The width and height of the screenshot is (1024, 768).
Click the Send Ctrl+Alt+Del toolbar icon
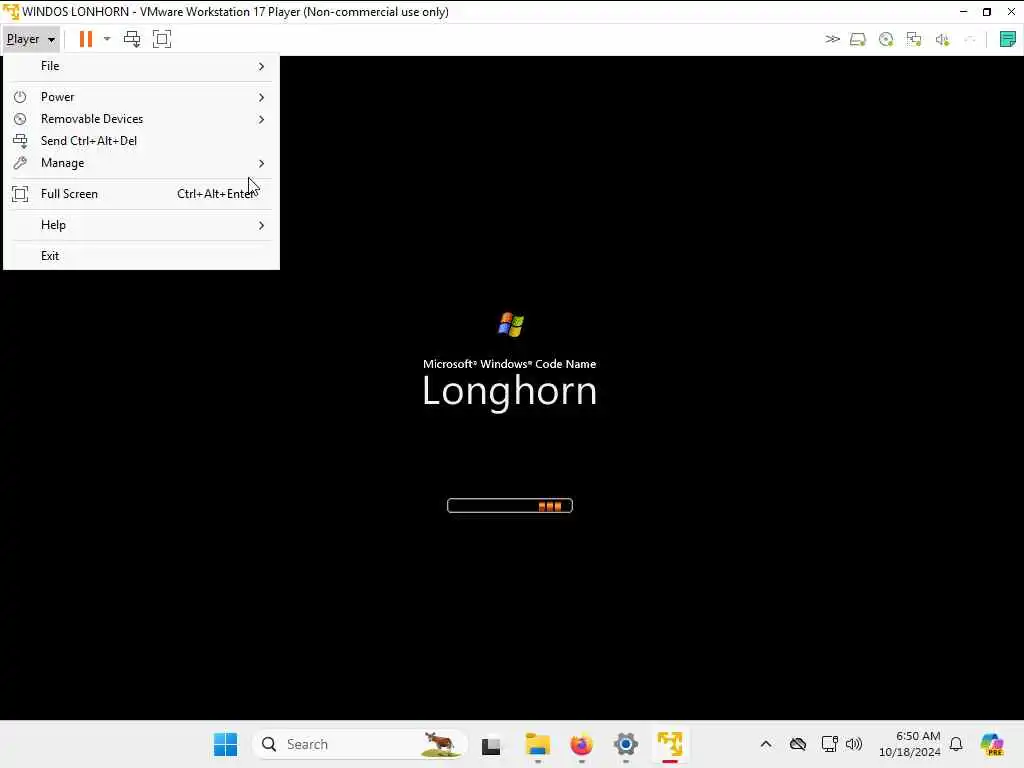[132, 39]
